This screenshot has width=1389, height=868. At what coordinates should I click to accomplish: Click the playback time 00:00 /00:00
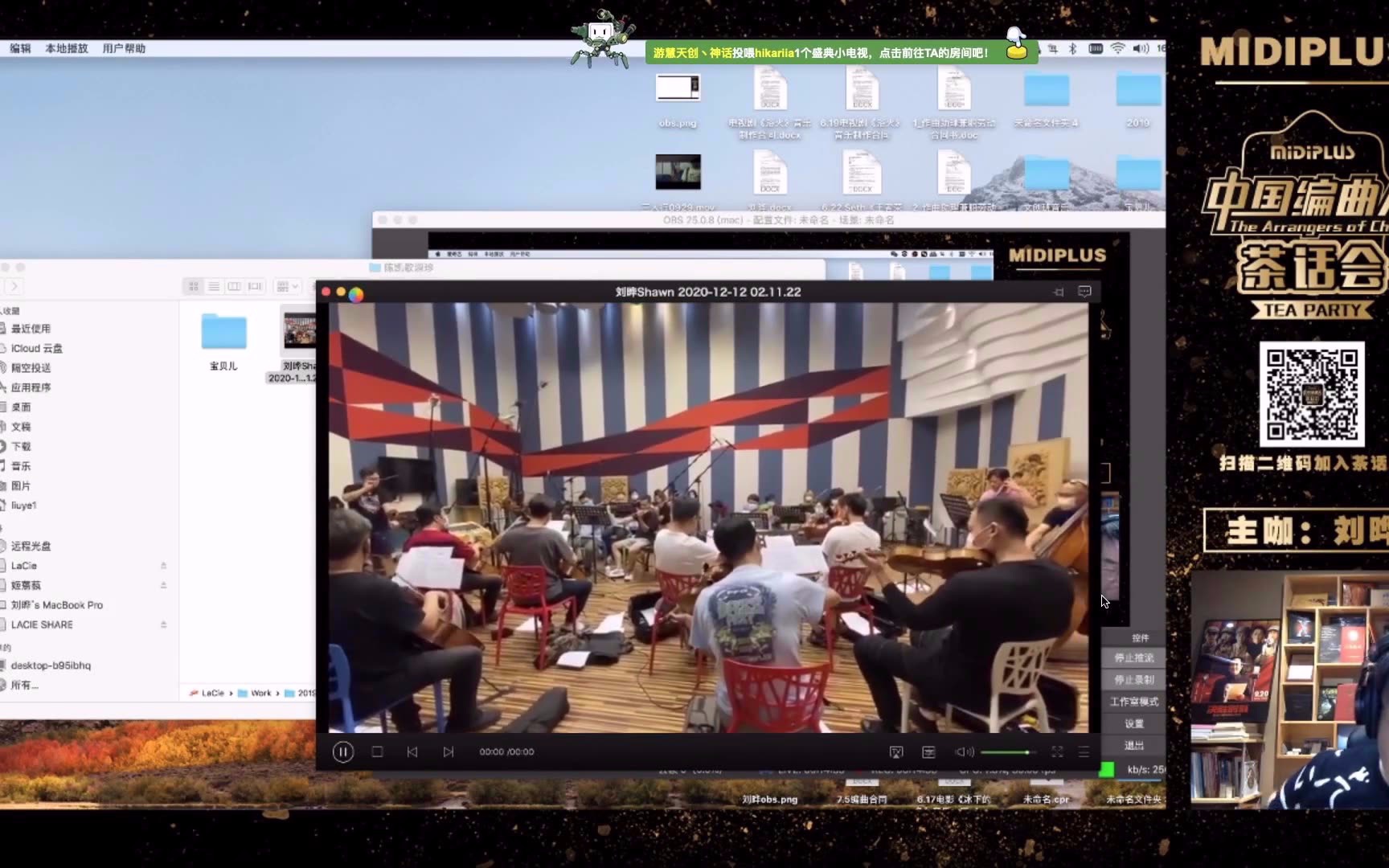point(506,751)
